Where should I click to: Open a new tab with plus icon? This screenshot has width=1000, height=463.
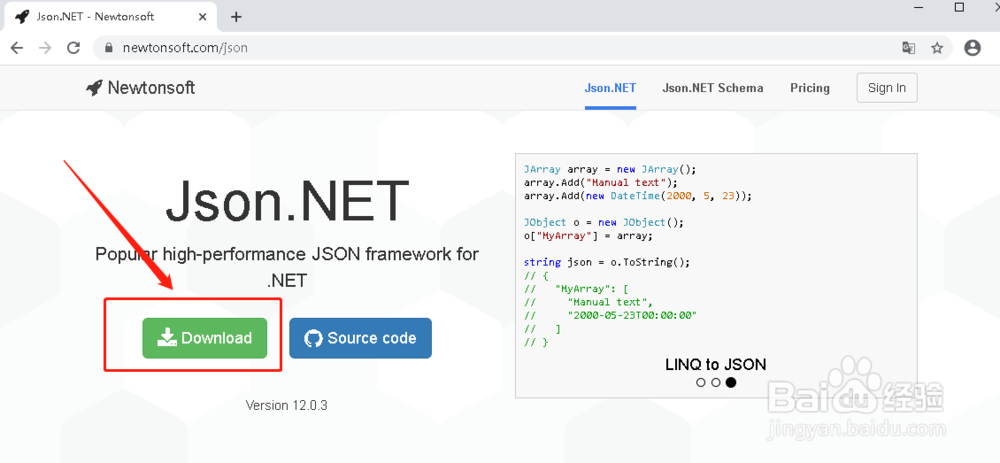pos(236,17)
